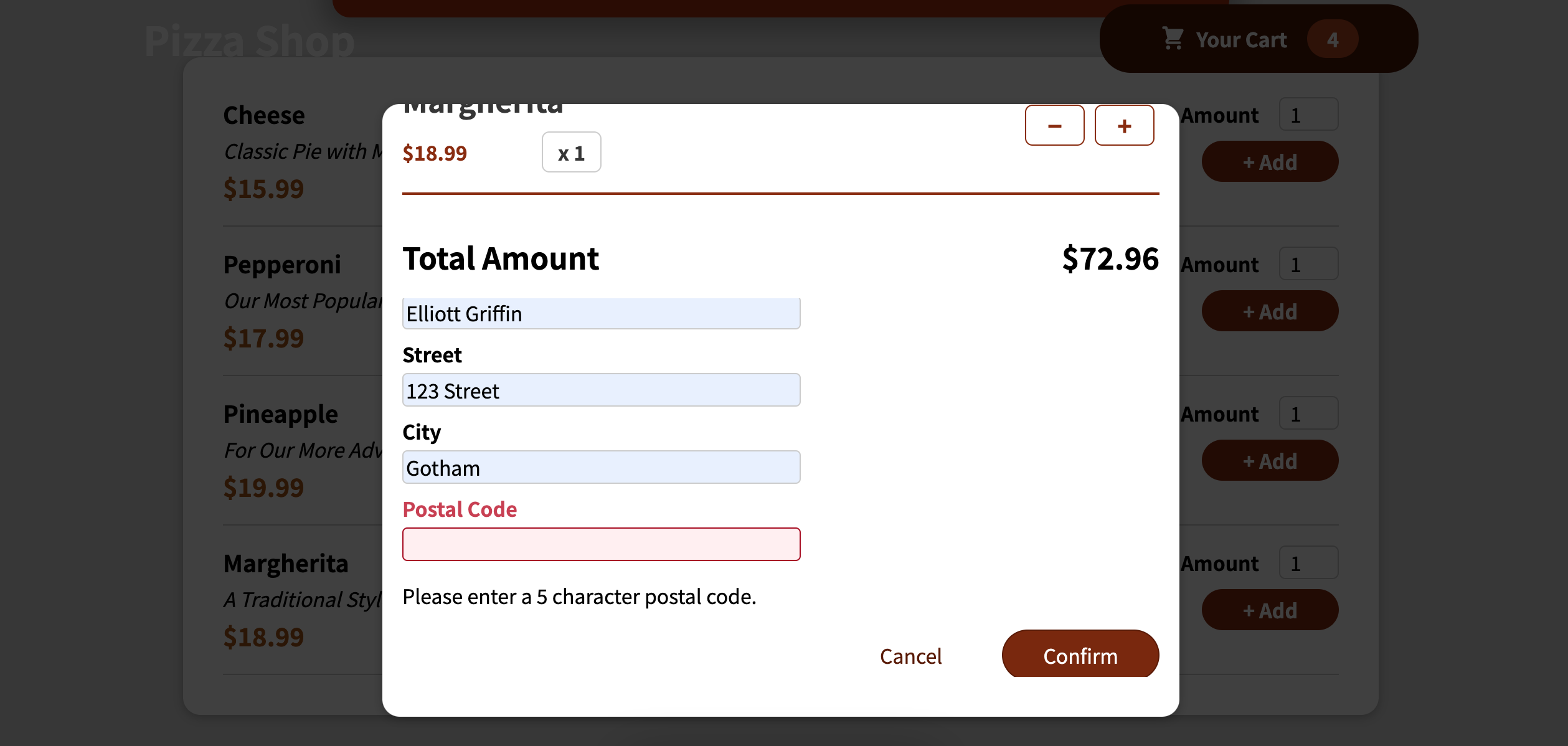The width and height of the screenshot is (1568, 746).
Task: Click the Street address input showing 123 Street
Action: point(601,390)
